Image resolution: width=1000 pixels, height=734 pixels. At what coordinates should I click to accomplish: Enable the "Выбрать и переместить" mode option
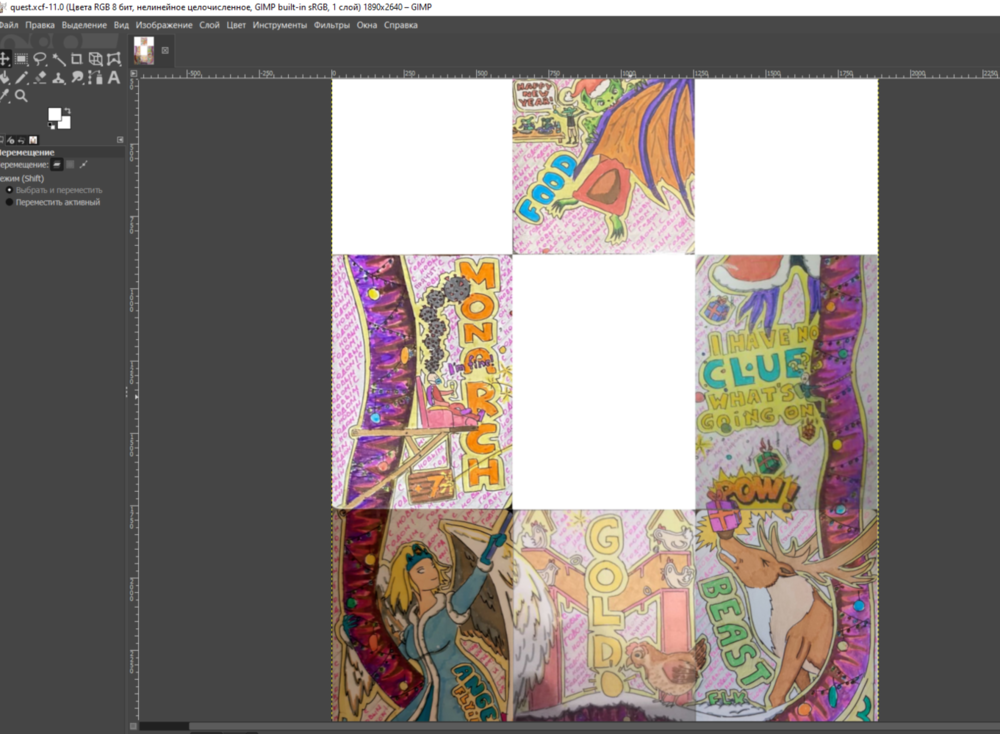[60, 190]
